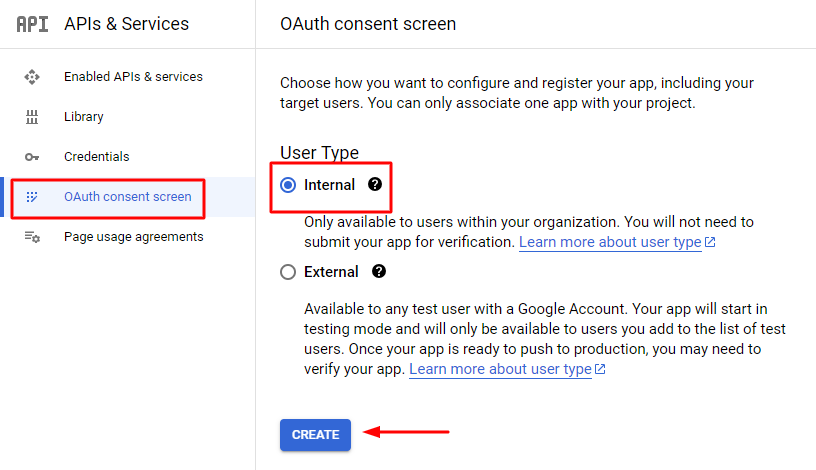Screen dimensions: 816x470
Task: Click the User Type heading
Action: pos(320,153)
